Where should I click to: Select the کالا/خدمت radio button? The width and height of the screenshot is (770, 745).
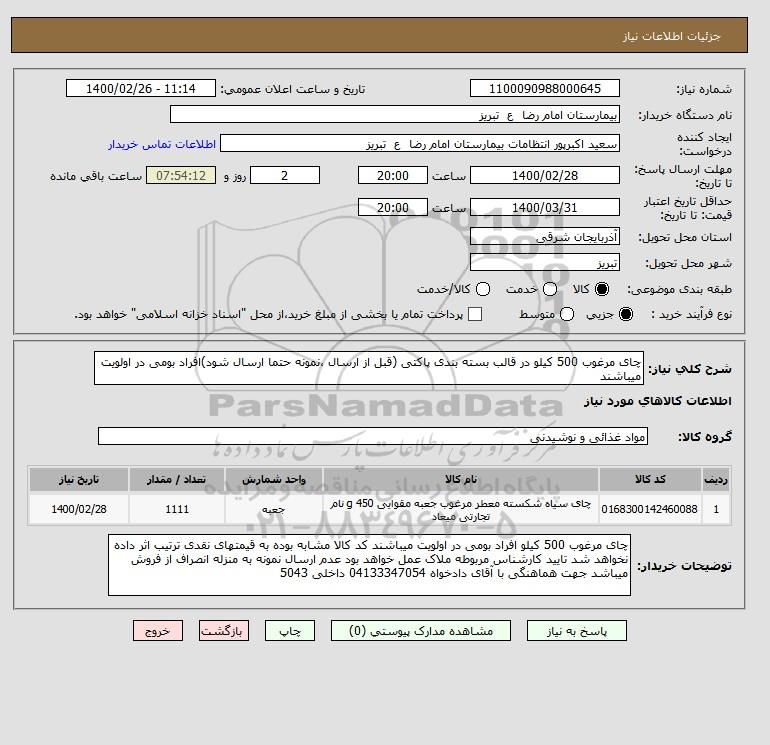coord(483,289)
